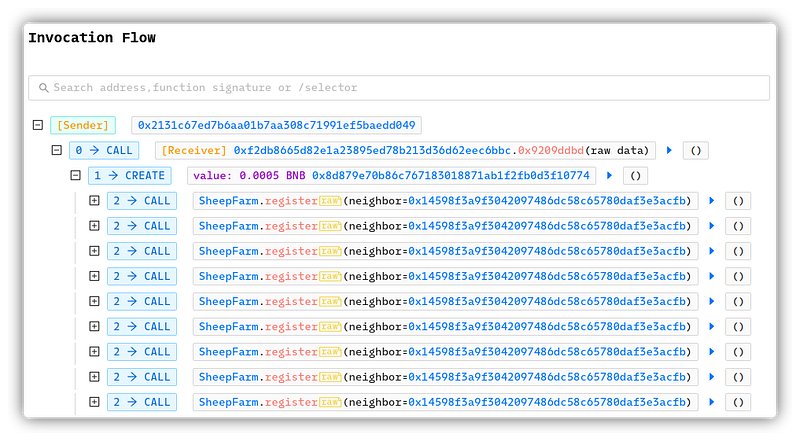Expand the bottom-most SheepFarm.register call row

[x=94, y=402]
